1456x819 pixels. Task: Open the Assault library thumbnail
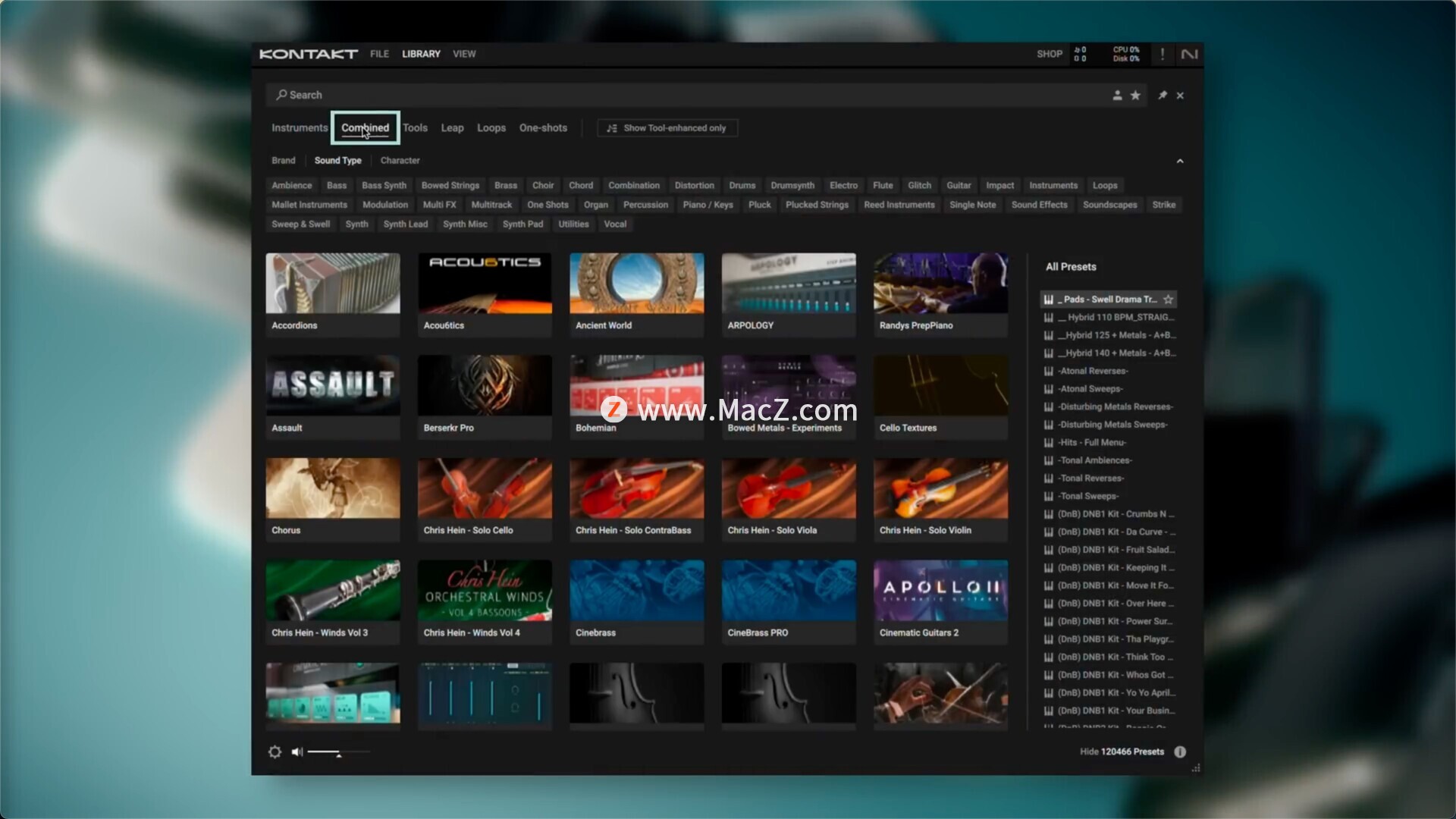click(x=333, y=397)
